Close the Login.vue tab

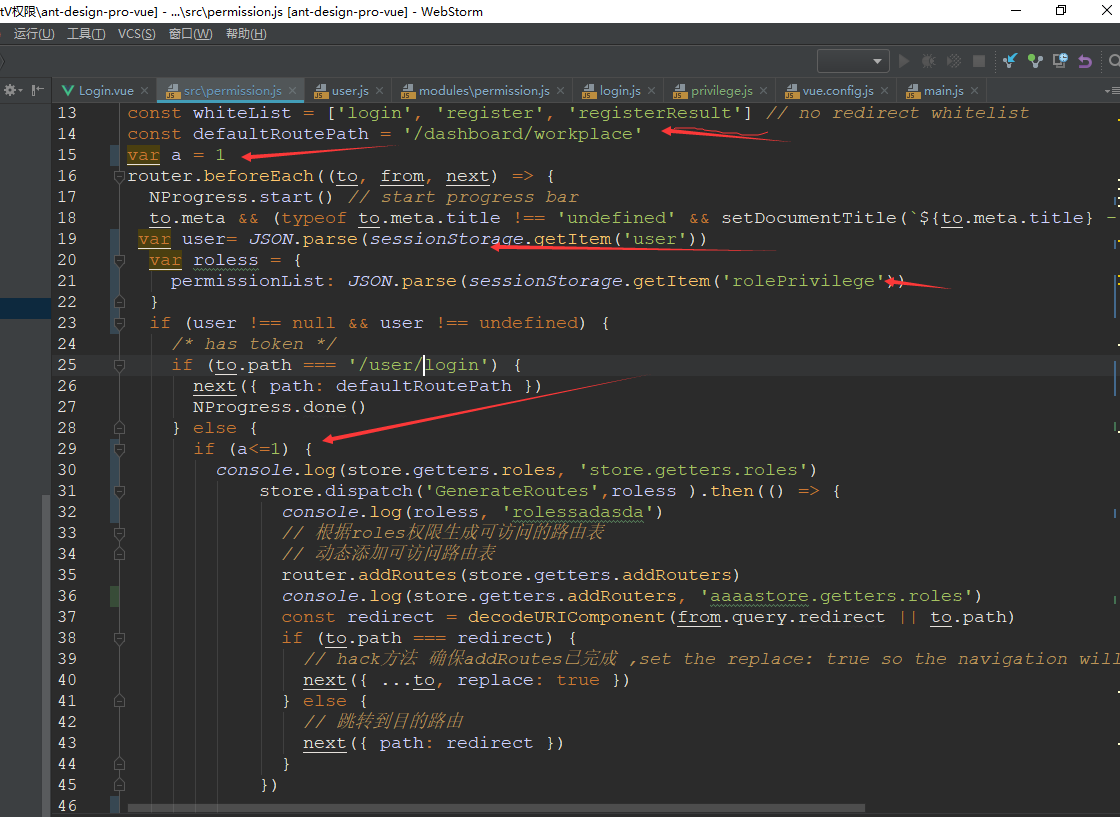[144, 91]
